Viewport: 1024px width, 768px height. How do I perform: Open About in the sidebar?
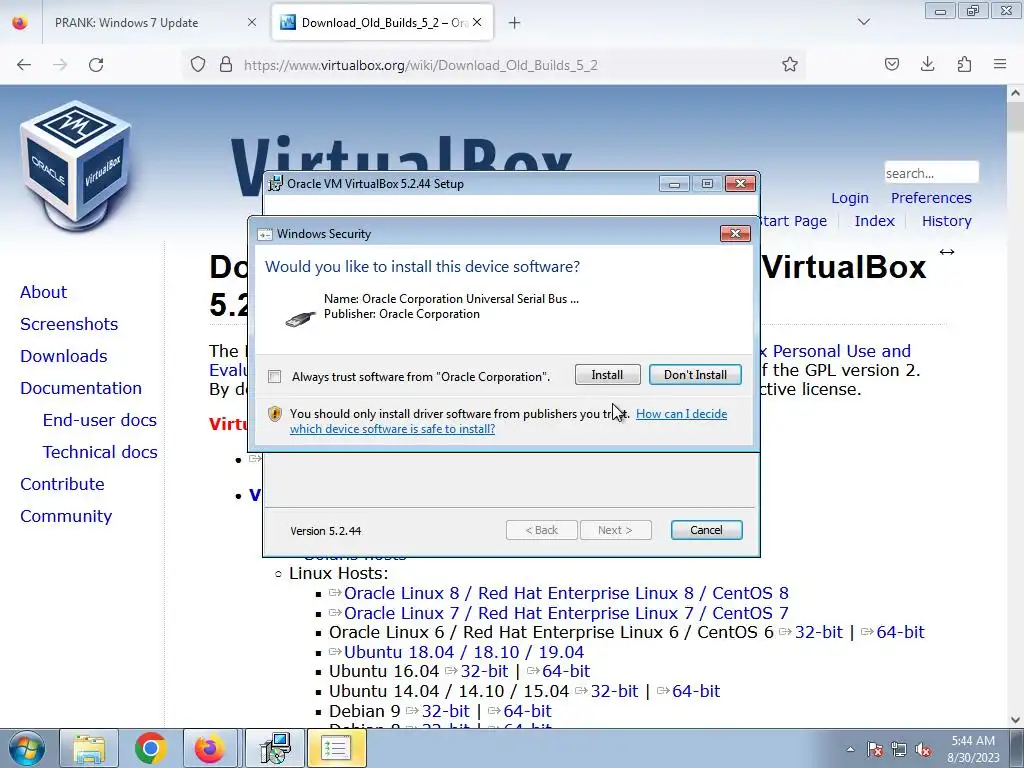(43, 292)
